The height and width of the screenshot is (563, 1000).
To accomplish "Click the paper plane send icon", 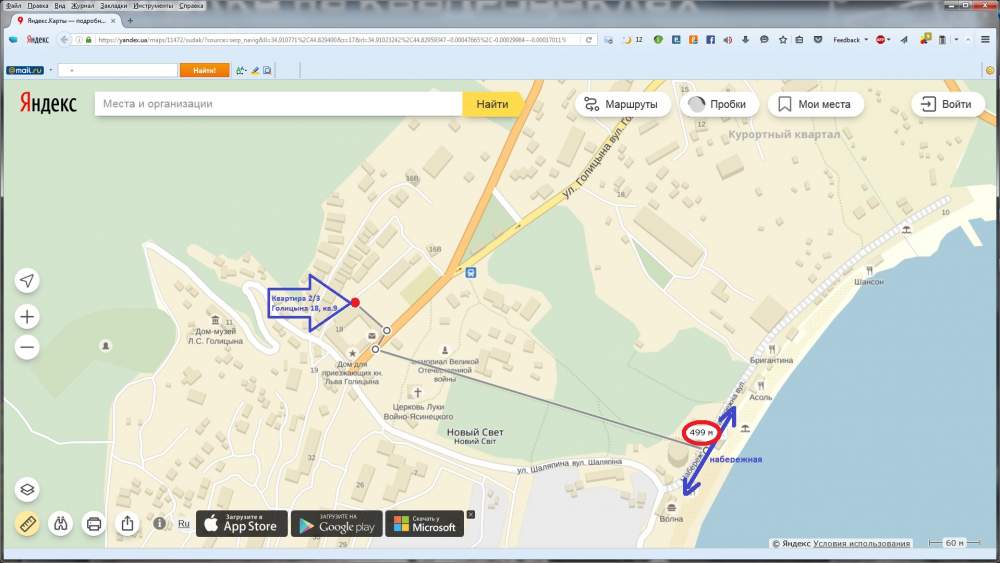I will point(904,40).
